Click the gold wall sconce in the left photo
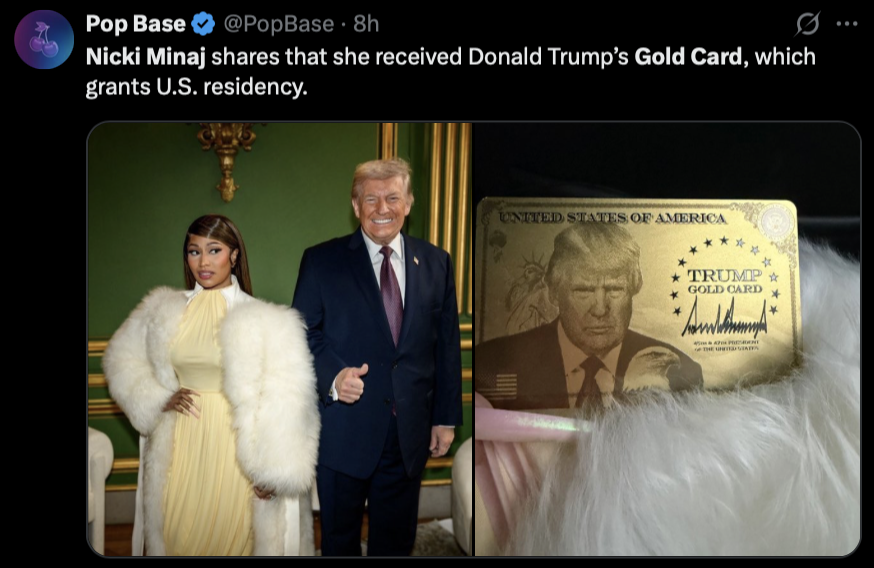Screen dimensions: 874x568 [226, 159]
